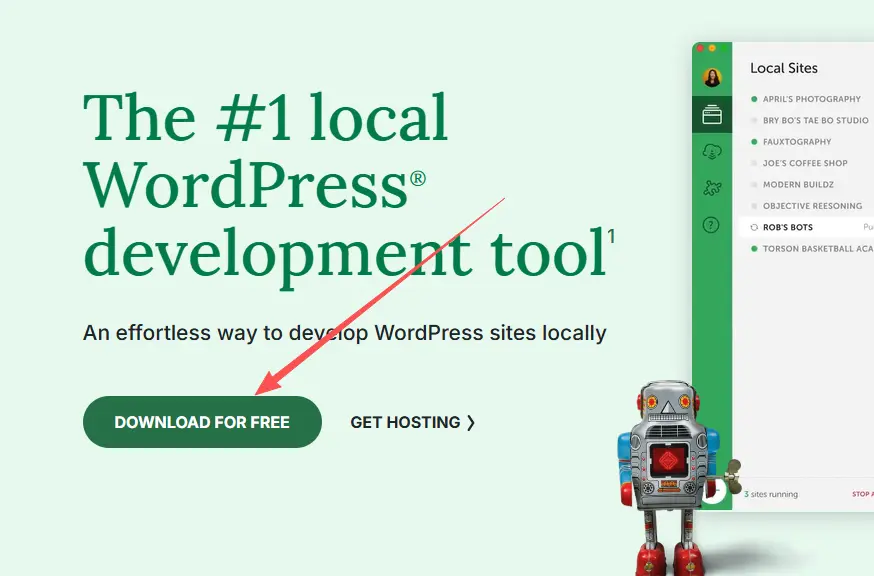
Task: Click the 'An effortless way' subtitle text
Action: point(344,333)
